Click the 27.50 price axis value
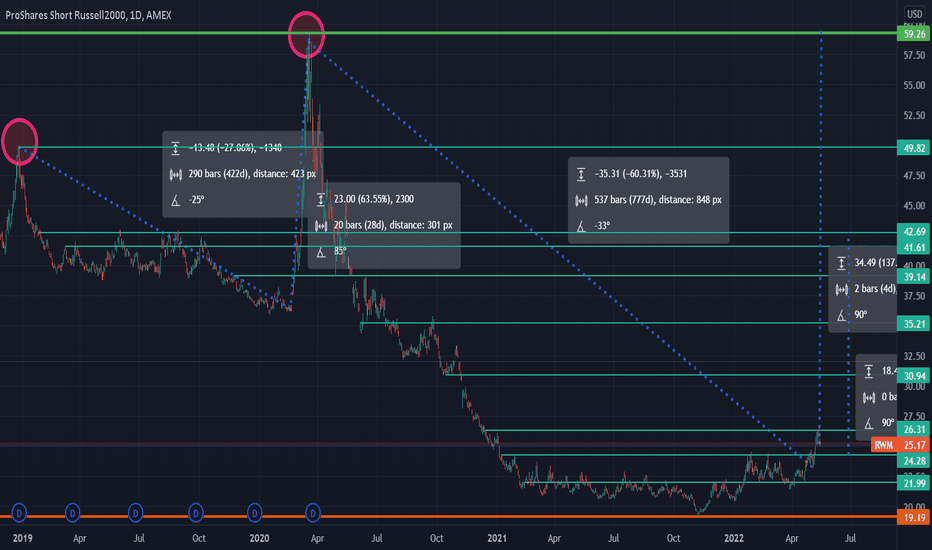The image size is (932, 550). coord(914,416)
